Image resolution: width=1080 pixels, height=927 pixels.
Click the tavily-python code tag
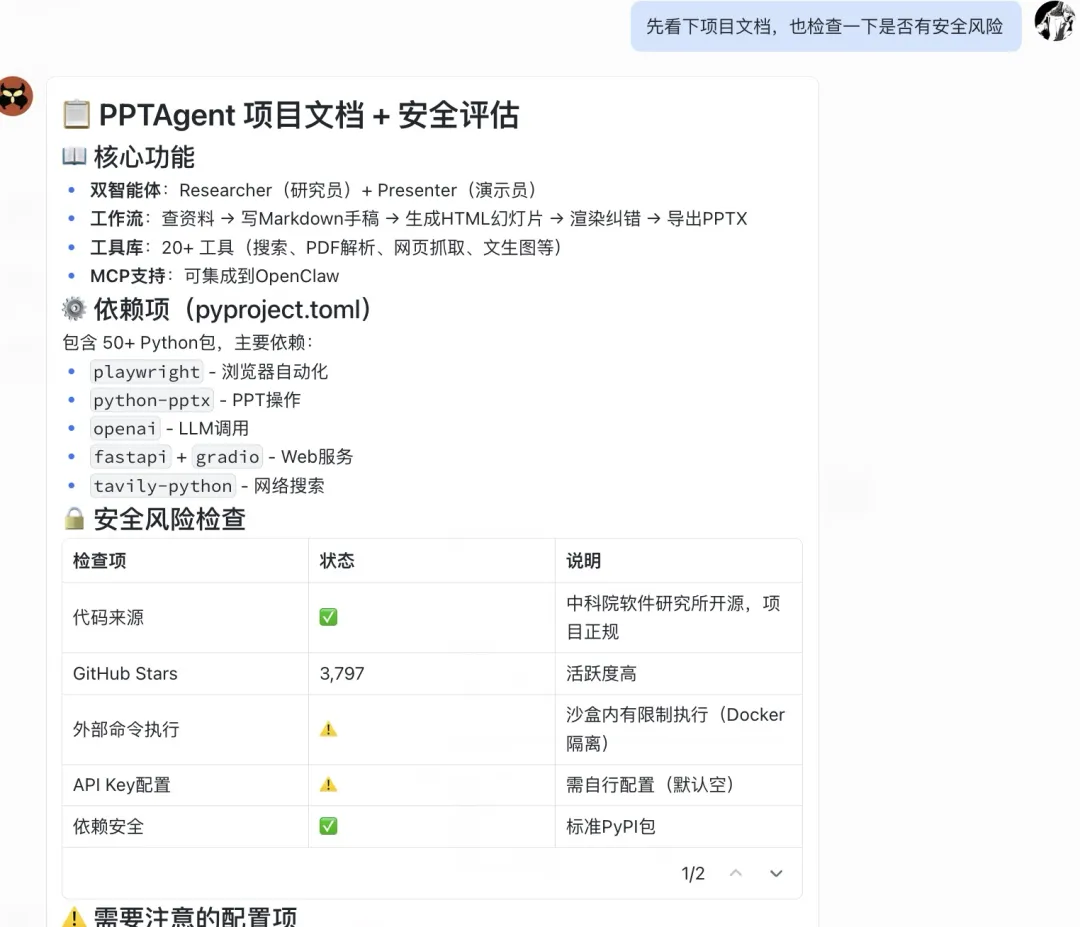(x=163, y=486)
